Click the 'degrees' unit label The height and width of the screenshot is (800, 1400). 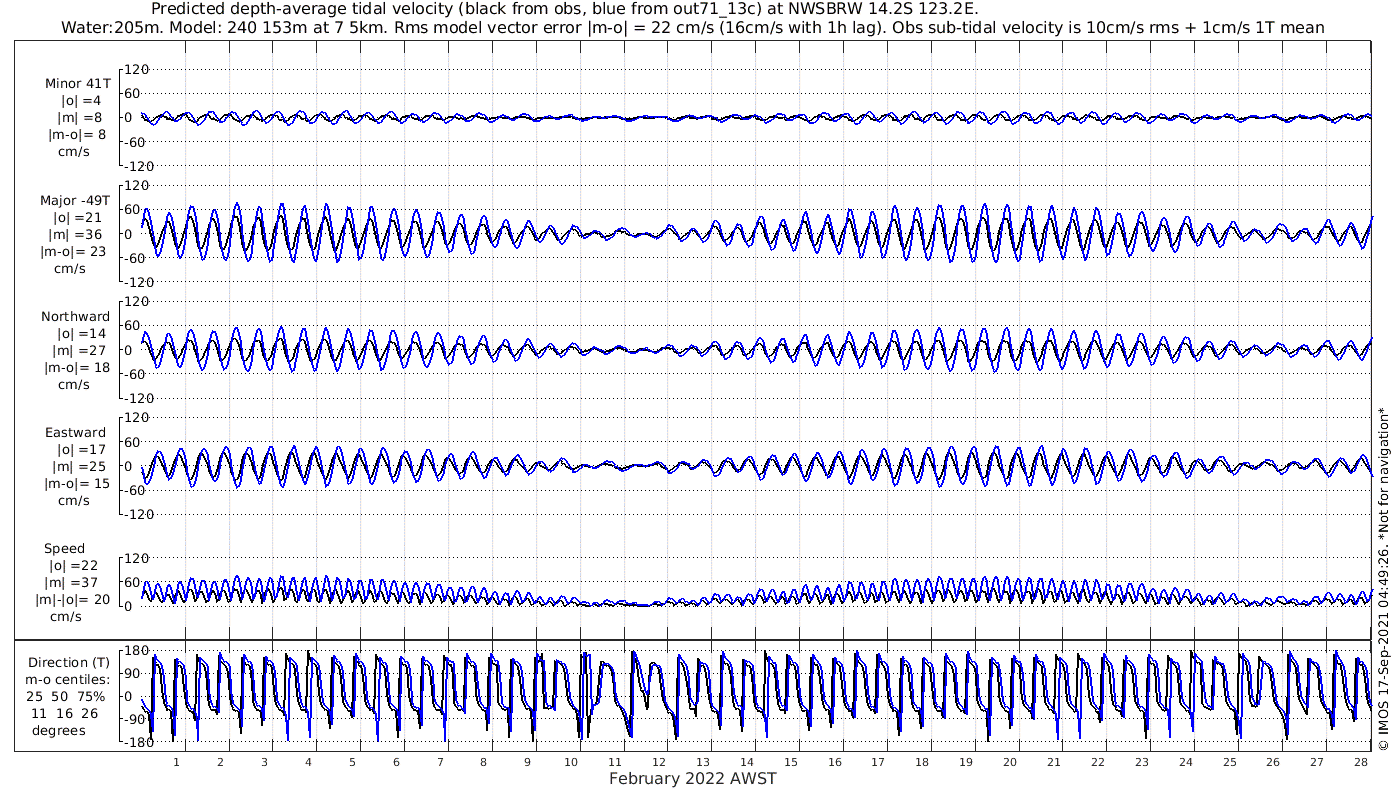(61, 731)
